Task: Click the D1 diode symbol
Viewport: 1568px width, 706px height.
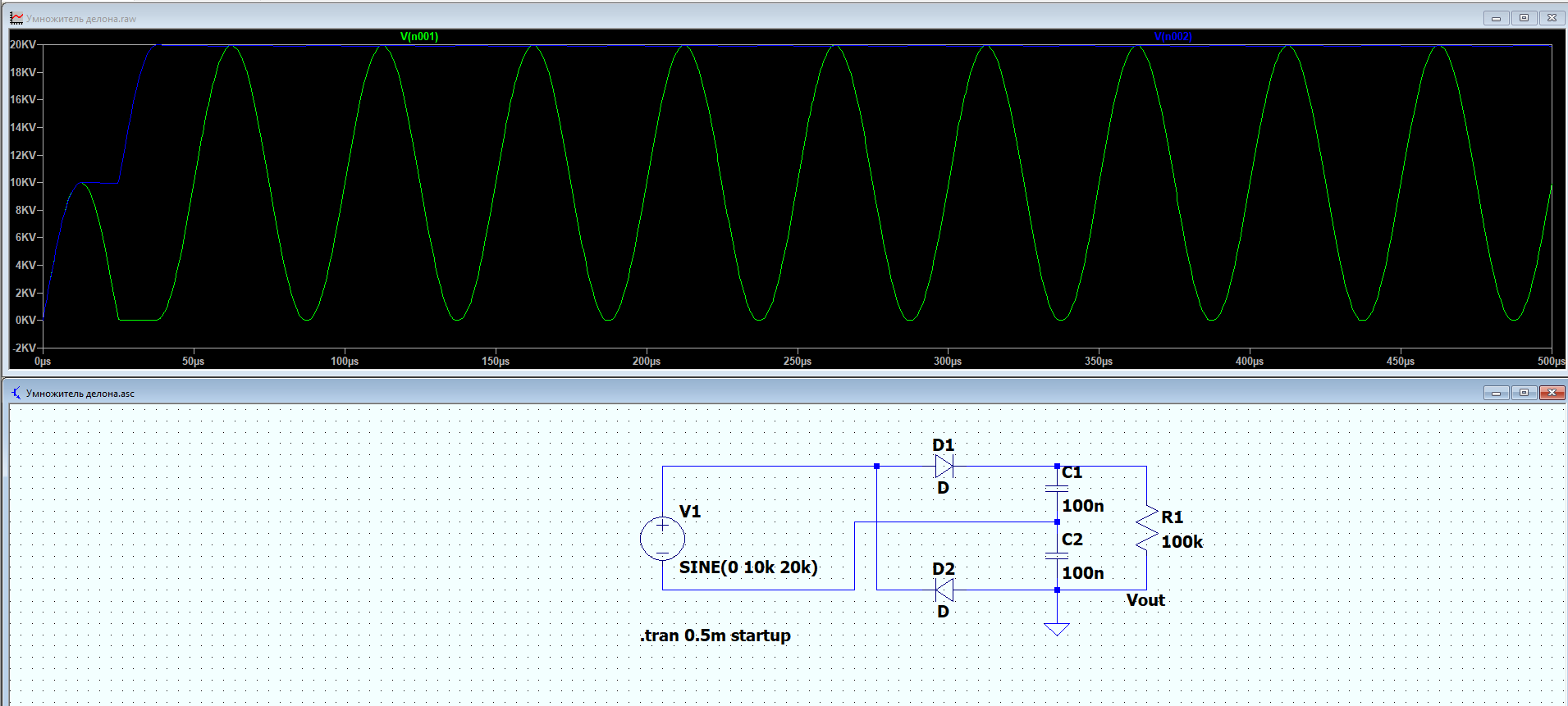Action: (x=944, y=467)
